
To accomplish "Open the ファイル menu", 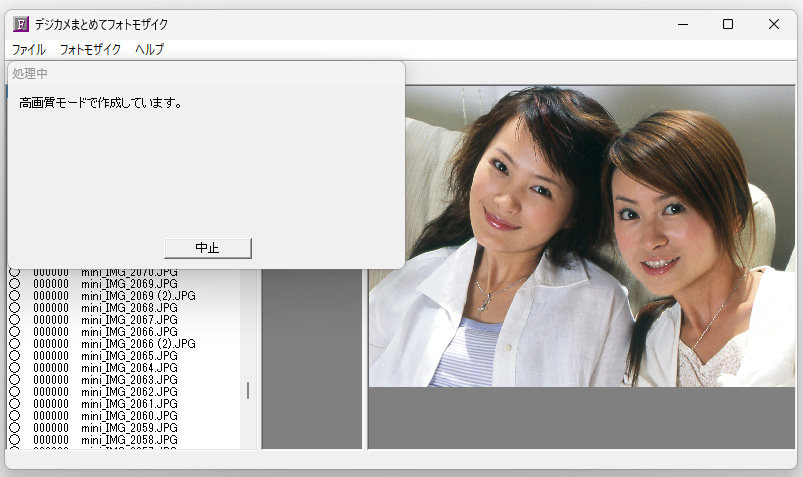I will (29, 50).
